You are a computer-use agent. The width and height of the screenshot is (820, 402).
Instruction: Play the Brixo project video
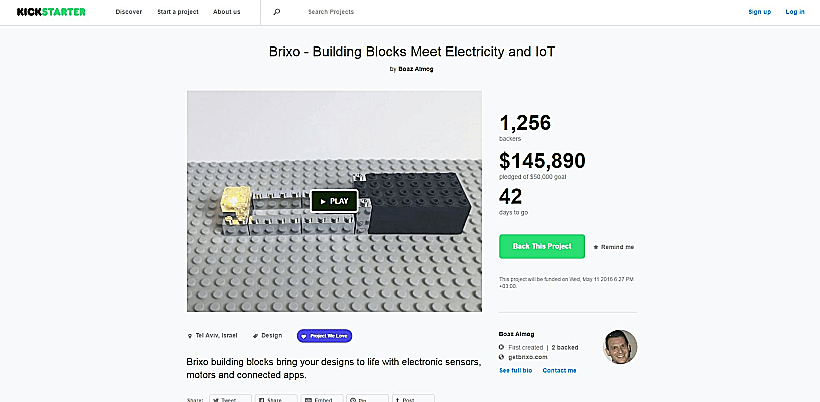pyautogui.click(x=333, y=200)
